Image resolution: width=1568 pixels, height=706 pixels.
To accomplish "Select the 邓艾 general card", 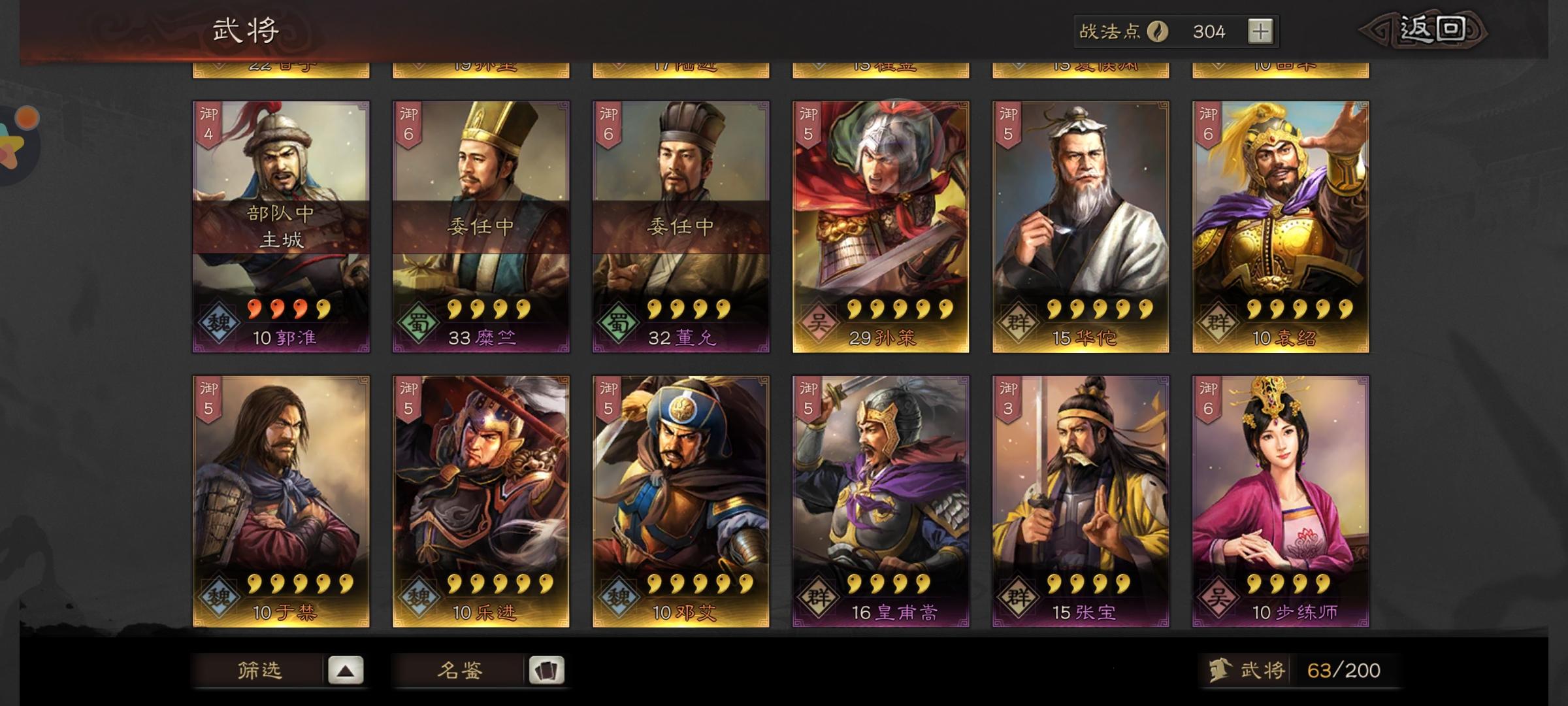I will point(681,501).
